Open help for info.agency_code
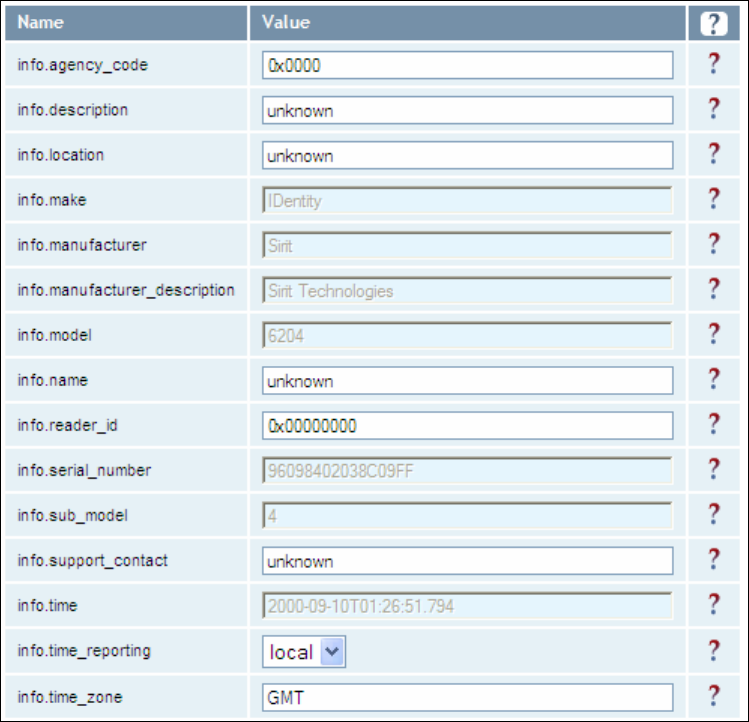Screen dimensions: 749x722 pyautogui.click(x=714, y=64)
